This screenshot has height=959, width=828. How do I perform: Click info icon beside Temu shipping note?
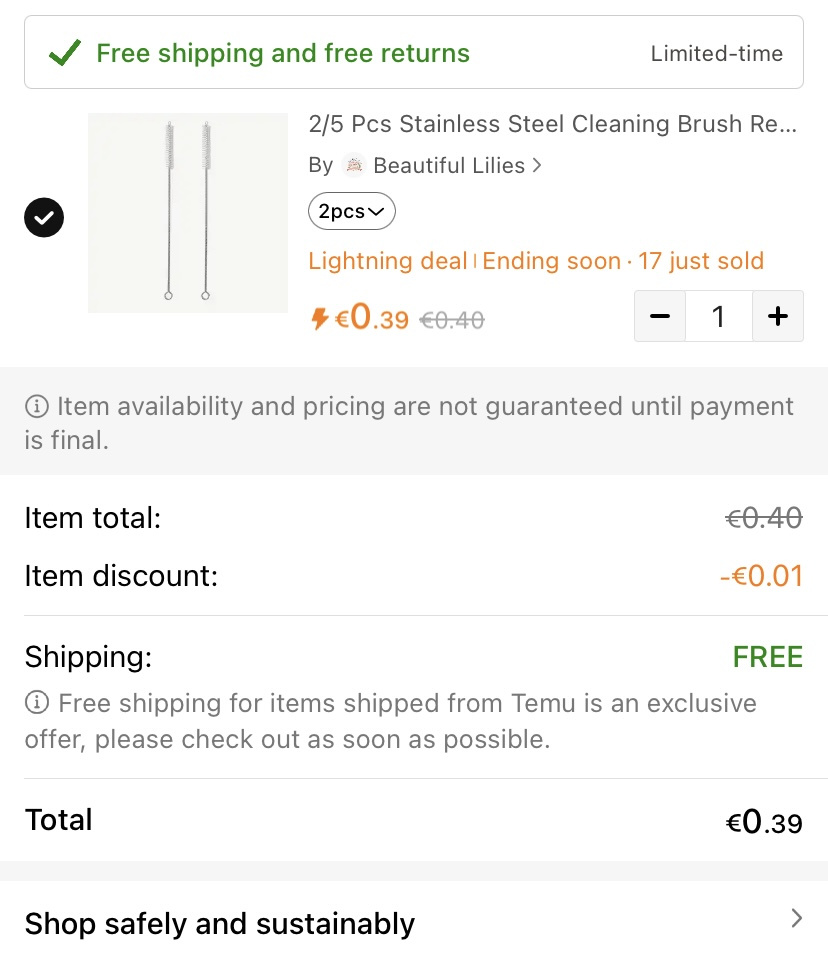coord(37,702)
